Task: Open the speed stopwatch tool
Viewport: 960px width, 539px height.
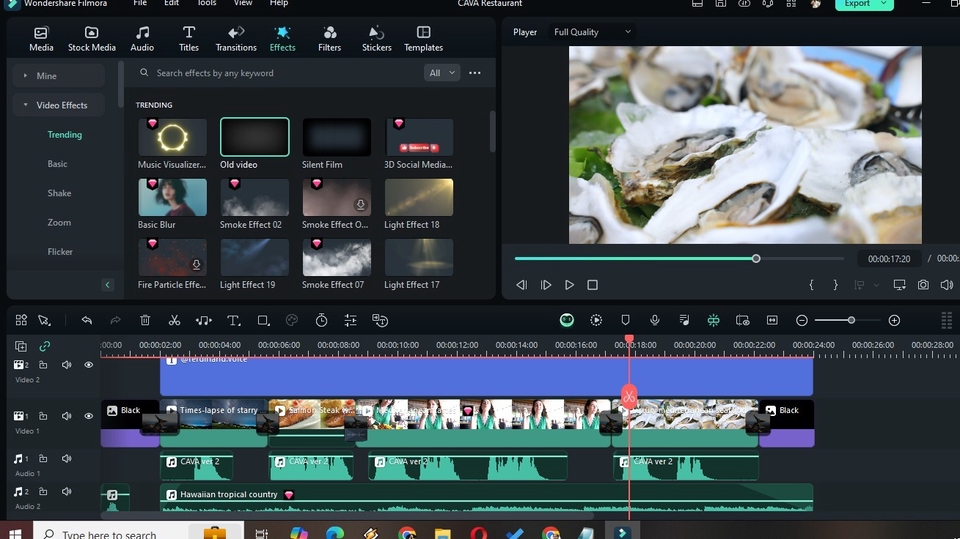Action: 321,320
